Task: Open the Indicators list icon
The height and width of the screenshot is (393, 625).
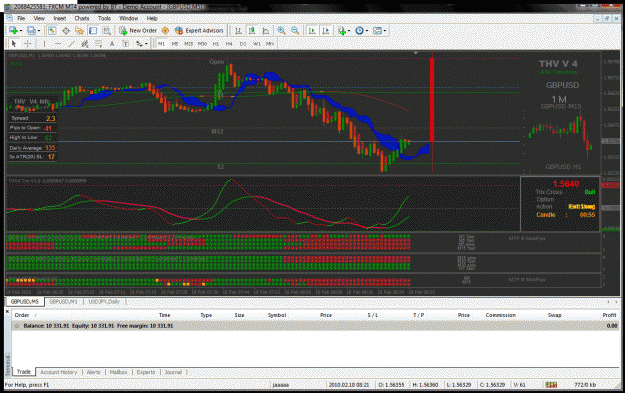Action: [x=342, y=31]
